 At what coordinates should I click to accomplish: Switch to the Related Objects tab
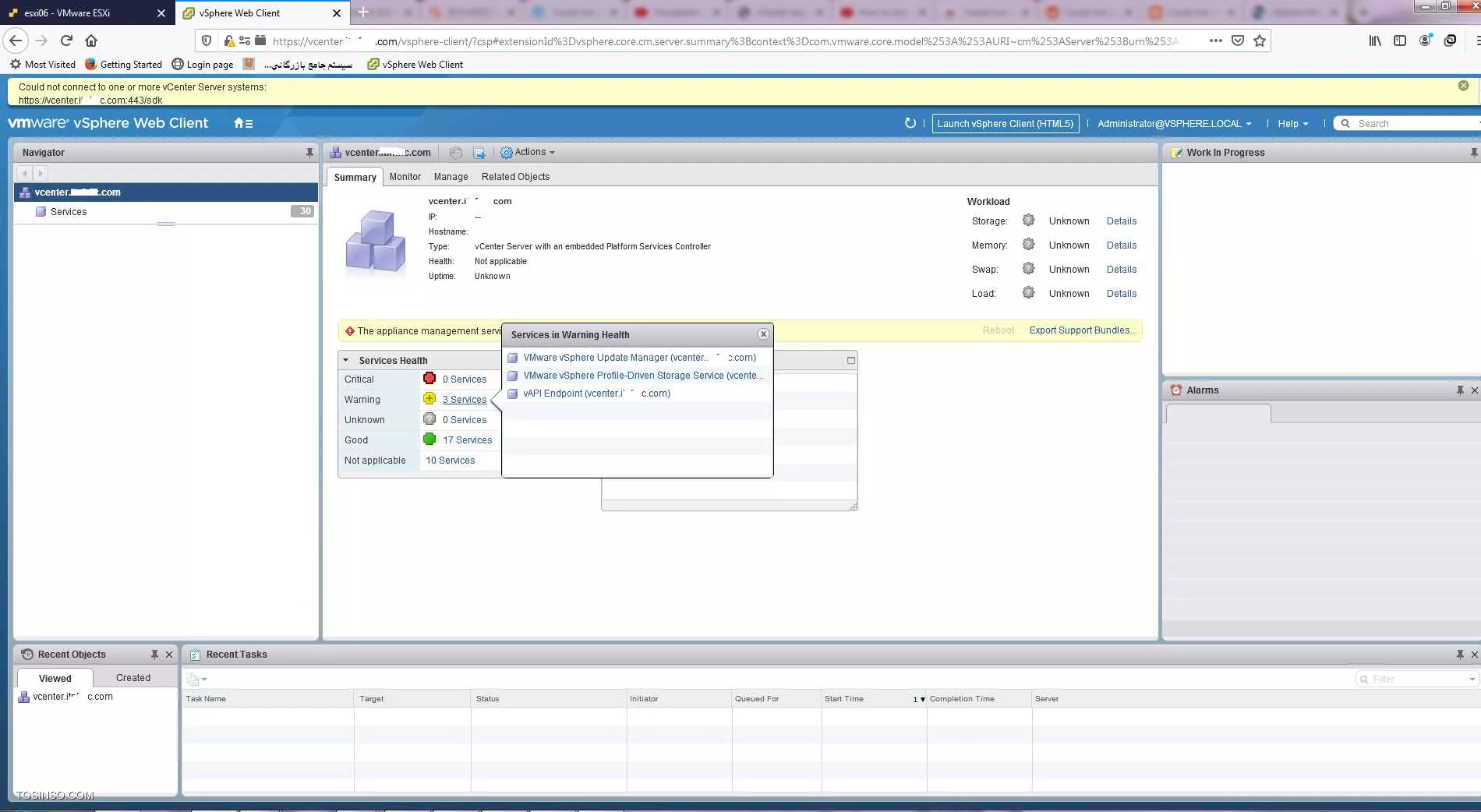[515, 177]
